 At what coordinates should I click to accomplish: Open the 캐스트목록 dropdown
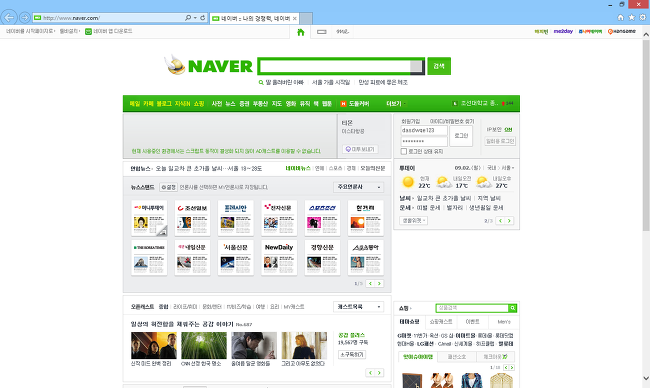click(x=359, y=307)
